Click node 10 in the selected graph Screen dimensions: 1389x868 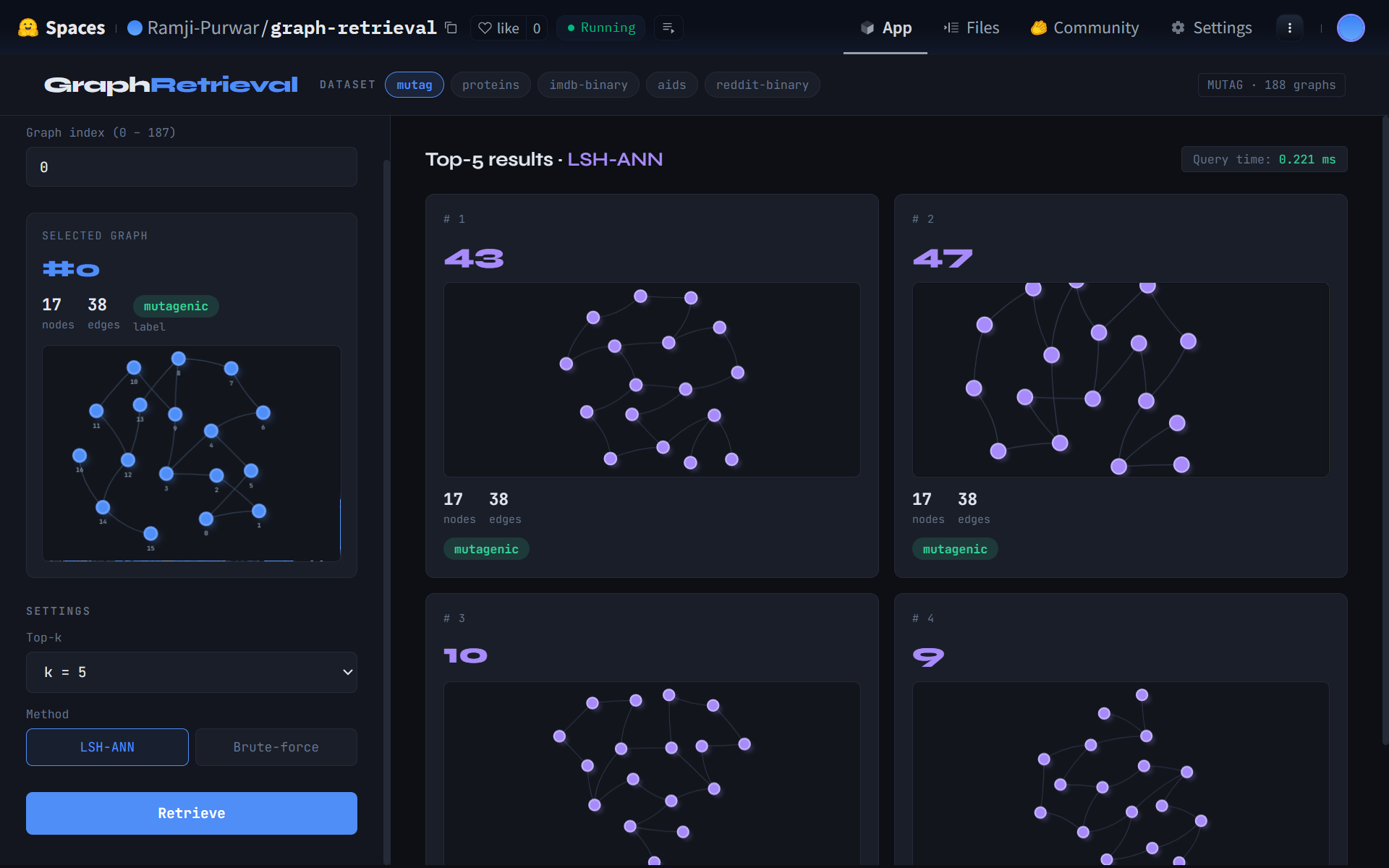point(134,367)
